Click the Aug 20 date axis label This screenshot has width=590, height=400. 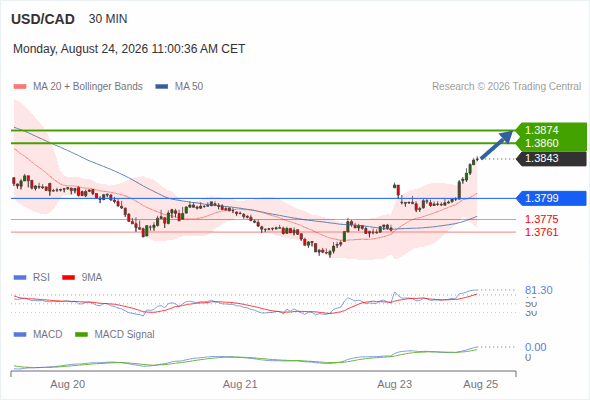click(x=68, y=385)
